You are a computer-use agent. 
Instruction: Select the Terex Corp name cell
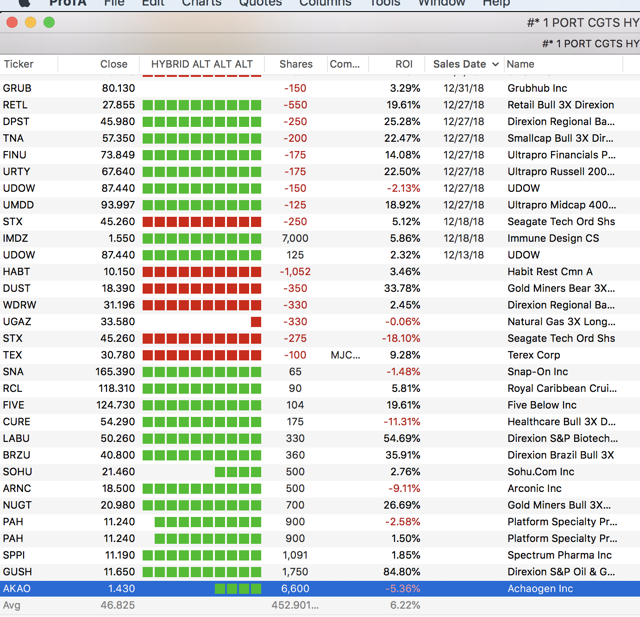(x=533, y=355)
